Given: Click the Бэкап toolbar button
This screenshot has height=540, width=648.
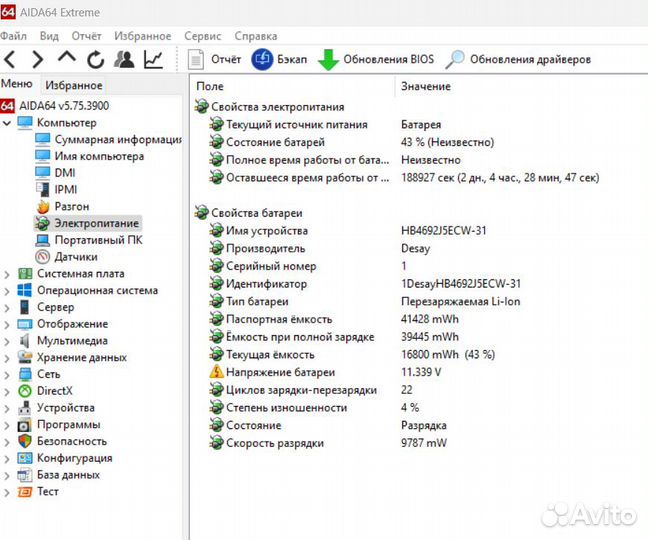Looking at the screenshot, I should (x=279, y=59).
